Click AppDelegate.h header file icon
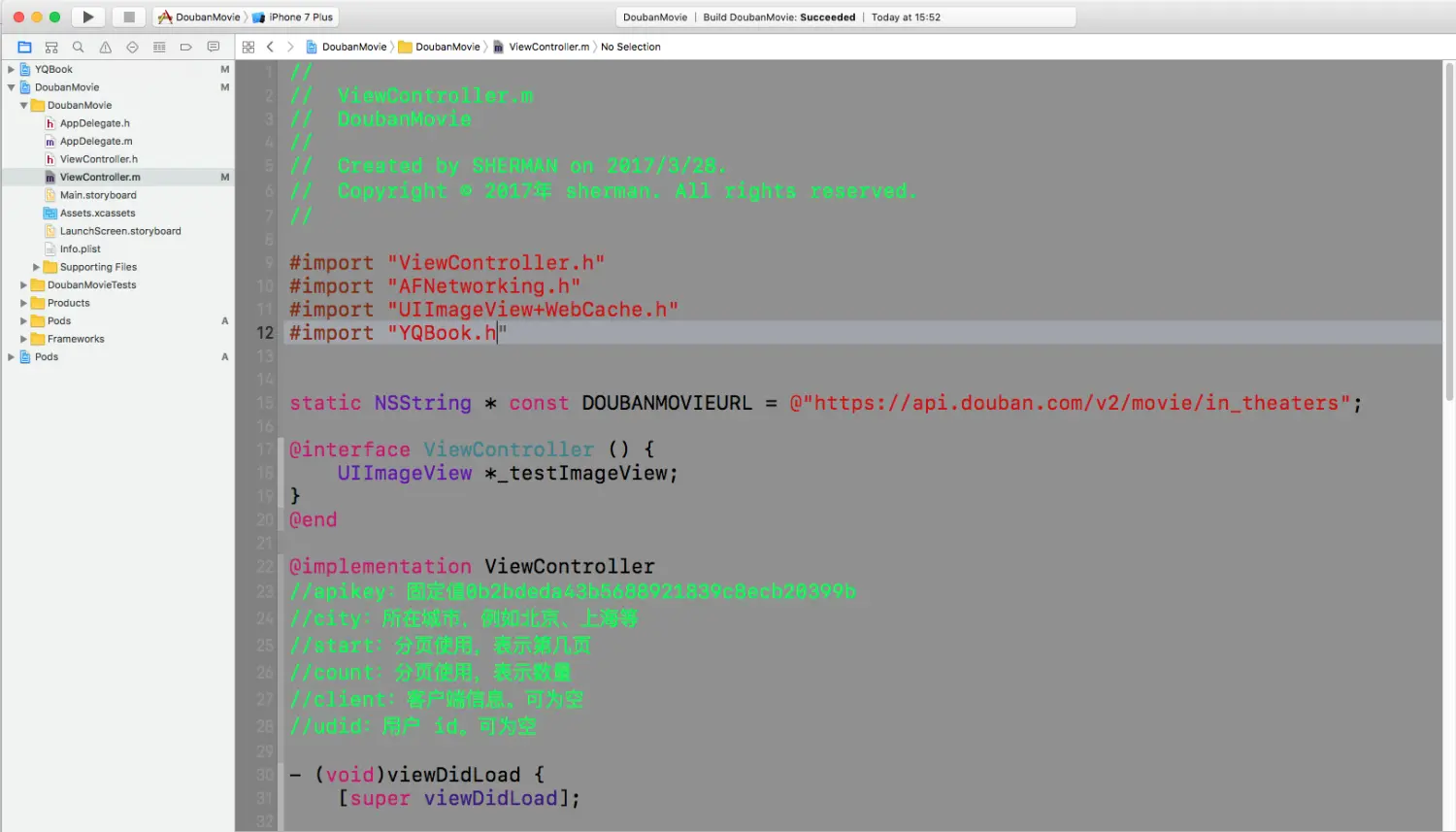Screen dimensions: 1456x832 (x=50, y=123)
